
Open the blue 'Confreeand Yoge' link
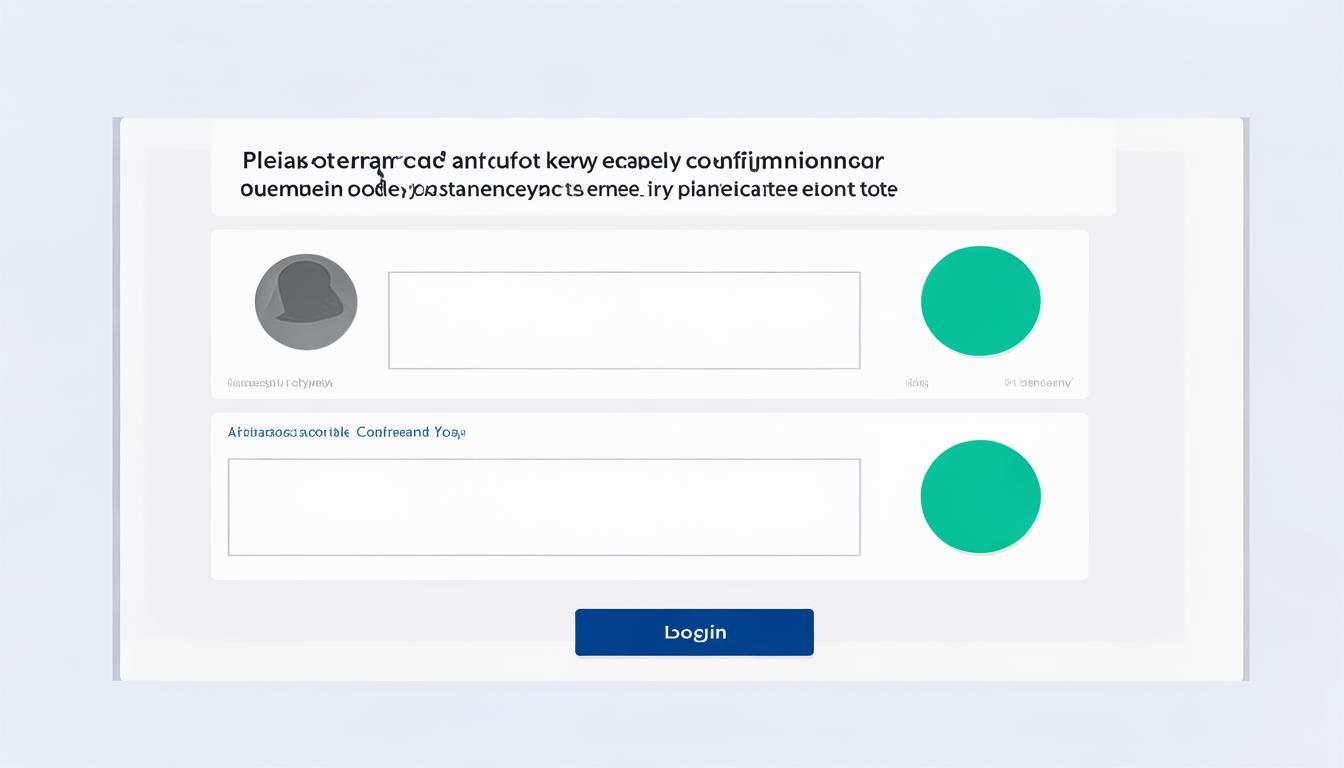point(411,433)
